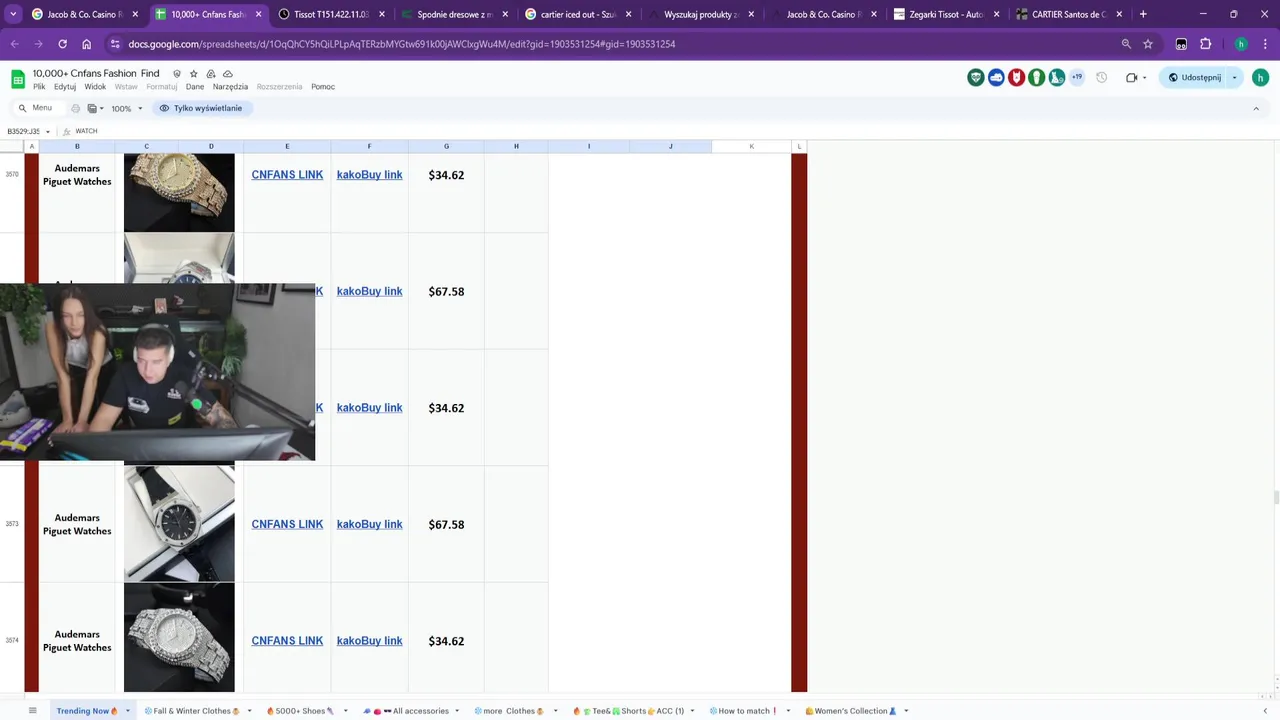This screenshot has height=720, width=1280.
Task: Open the Chrome three-dot menu
Action: pos(1265,44)
